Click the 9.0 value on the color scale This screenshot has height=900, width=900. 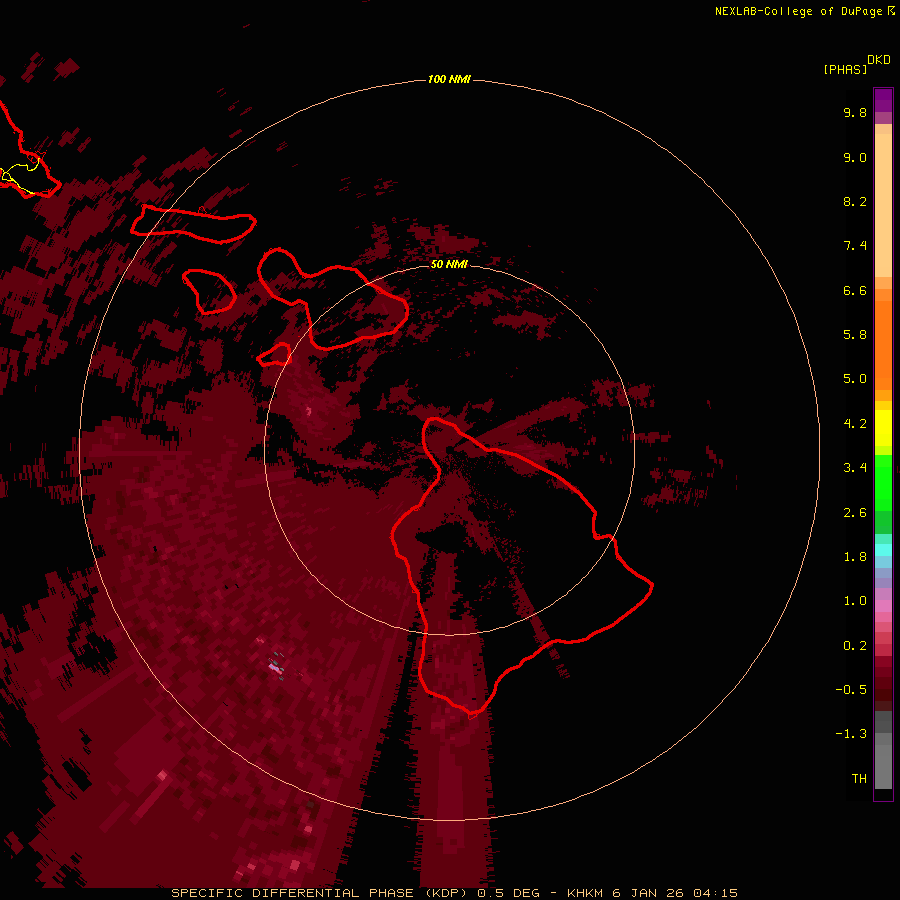tap(855, 157)
